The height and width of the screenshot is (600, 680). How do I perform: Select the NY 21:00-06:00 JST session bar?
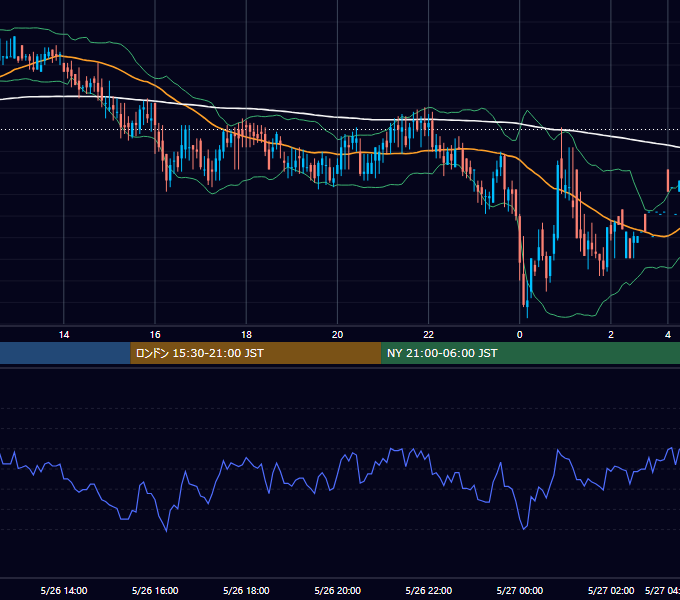[530, 353]
